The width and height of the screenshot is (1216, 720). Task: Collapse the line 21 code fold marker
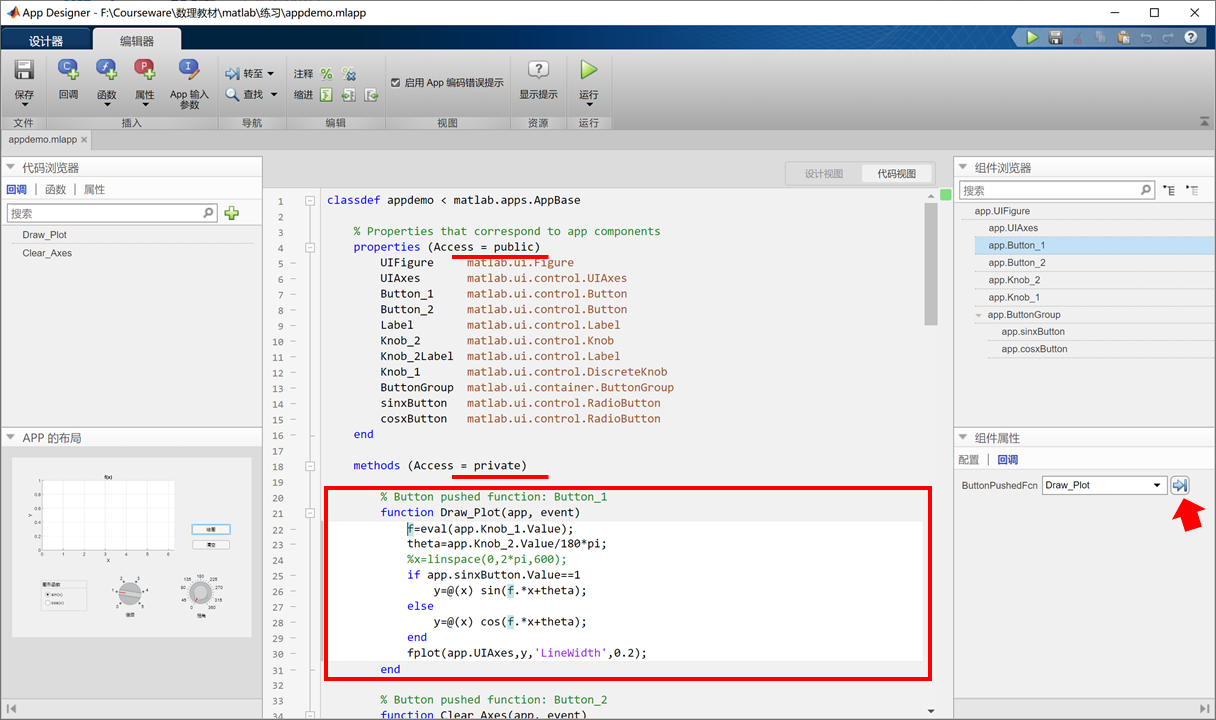(310, 513)
